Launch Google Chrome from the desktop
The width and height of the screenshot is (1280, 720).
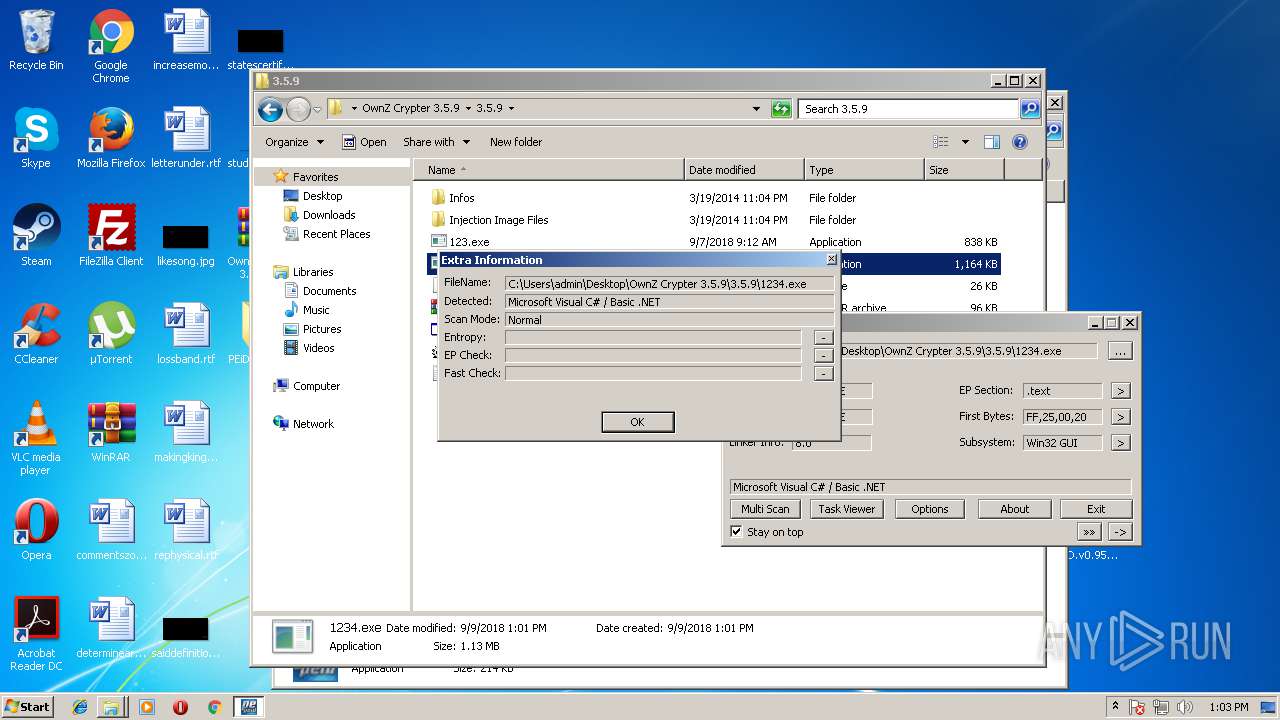click(x=111, y=46)
